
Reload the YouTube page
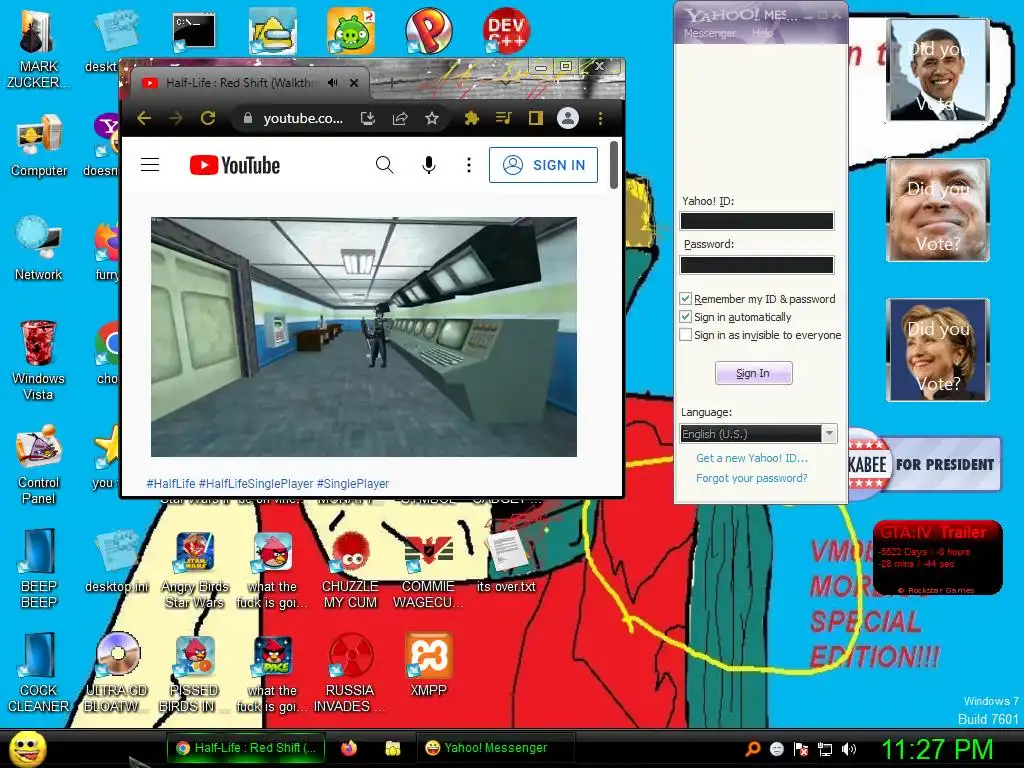208,118
